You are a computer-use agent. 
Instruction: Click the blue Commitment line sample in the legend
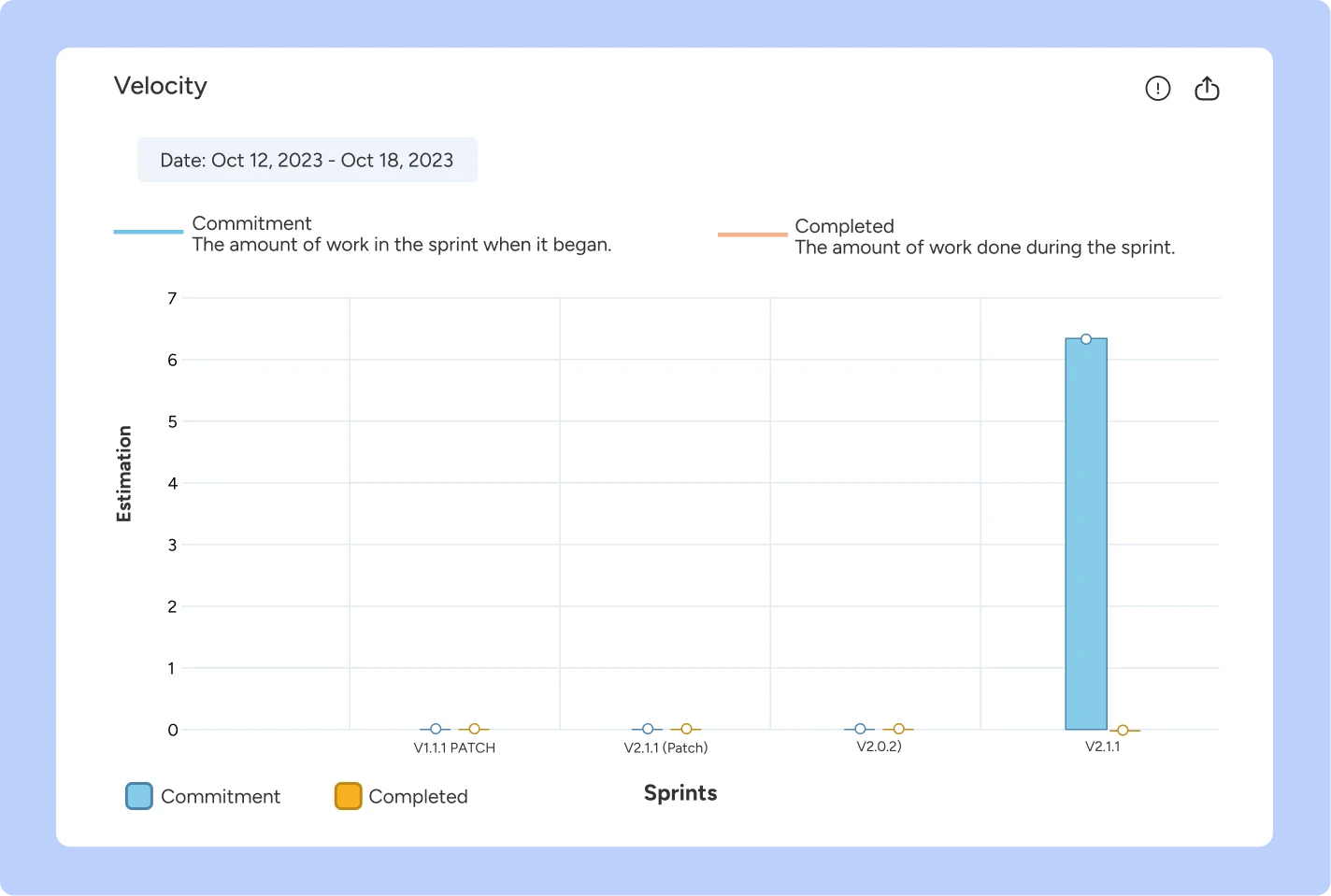click(148, 230)
